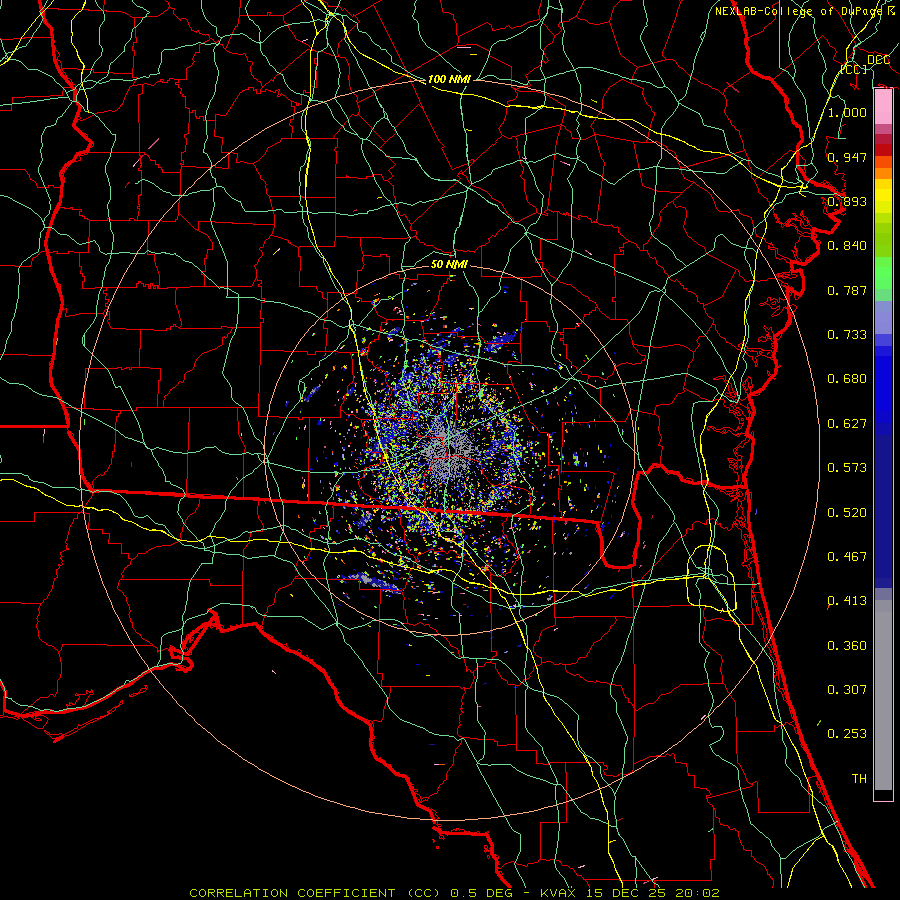This screenshot has width=900, height=900.
Task: Select the 0.840 legend value
Action: pyautogui.click(x=847, y=246)
